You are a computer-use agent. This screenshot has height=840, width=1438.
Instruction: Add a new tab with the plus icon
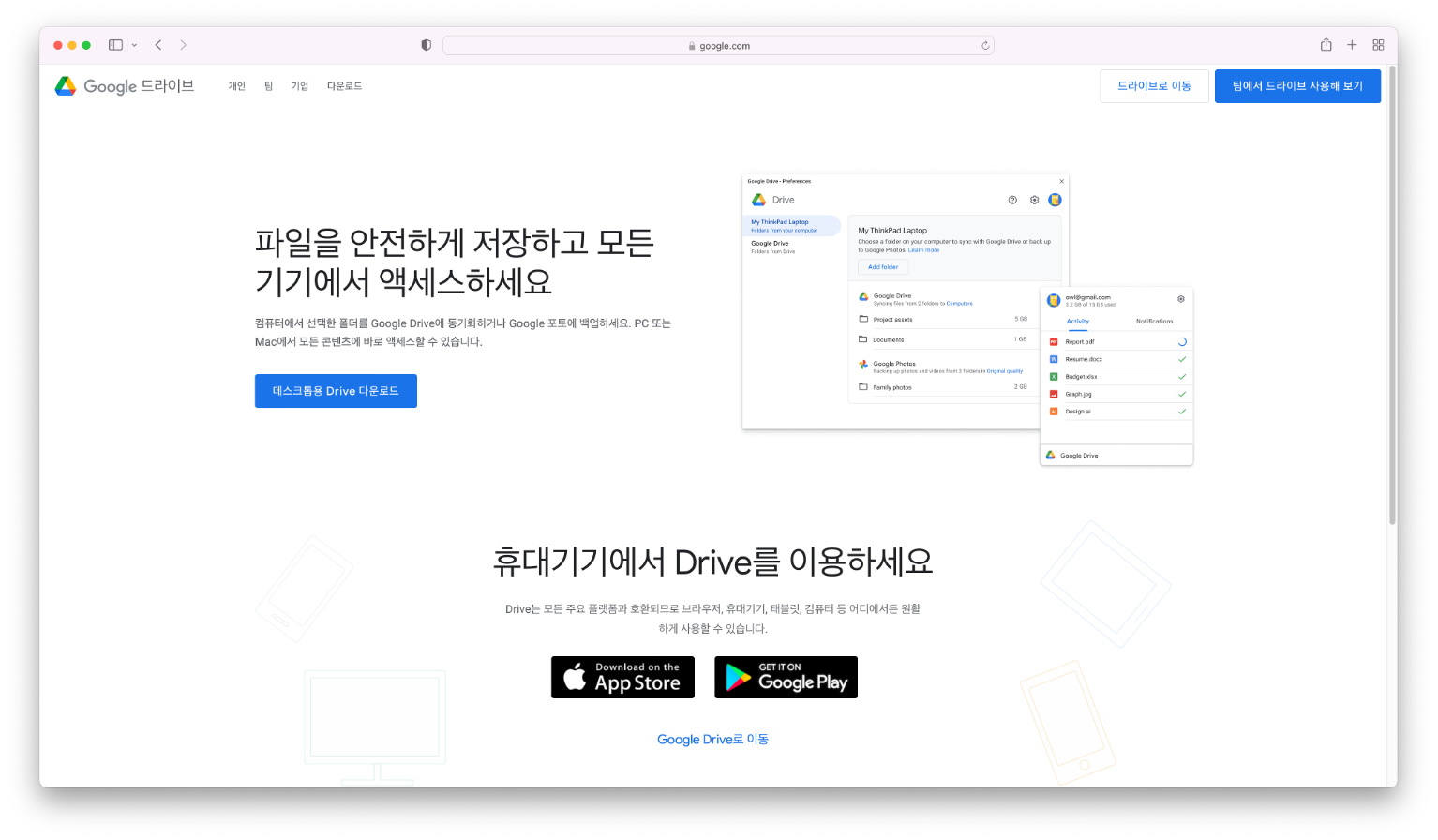(x=1352, y=45)
